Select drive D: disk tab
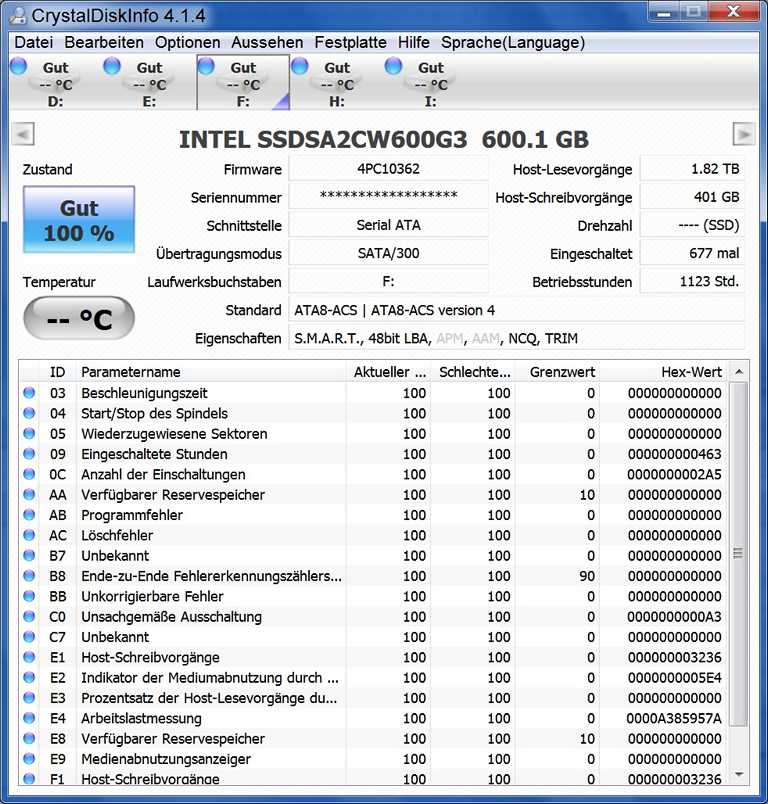The height and width of the screenshot is (804, 768). tap(55, 83)
